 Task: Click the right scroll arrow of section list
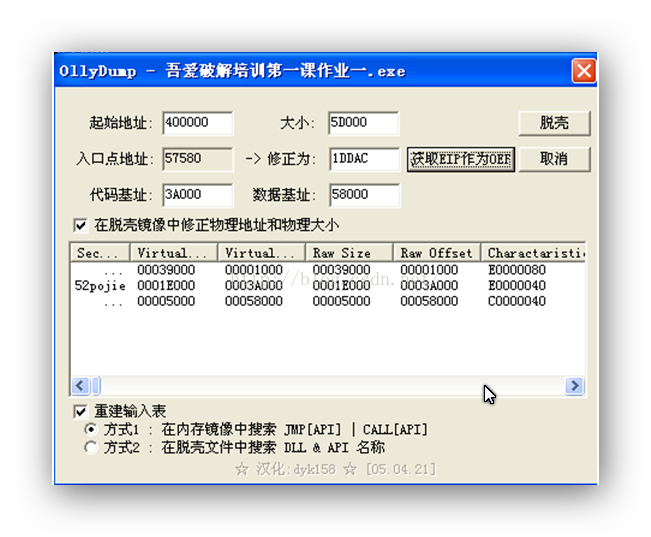575,386
